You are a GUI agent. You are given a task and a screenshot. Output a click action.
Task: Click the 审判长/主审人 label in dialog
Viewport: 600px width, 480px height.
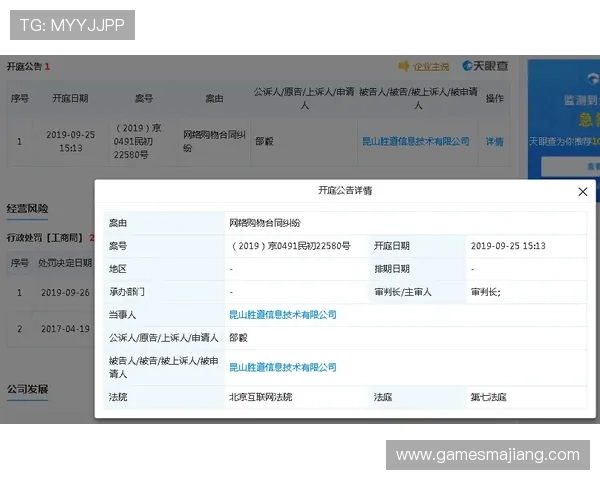coord(403,292)
